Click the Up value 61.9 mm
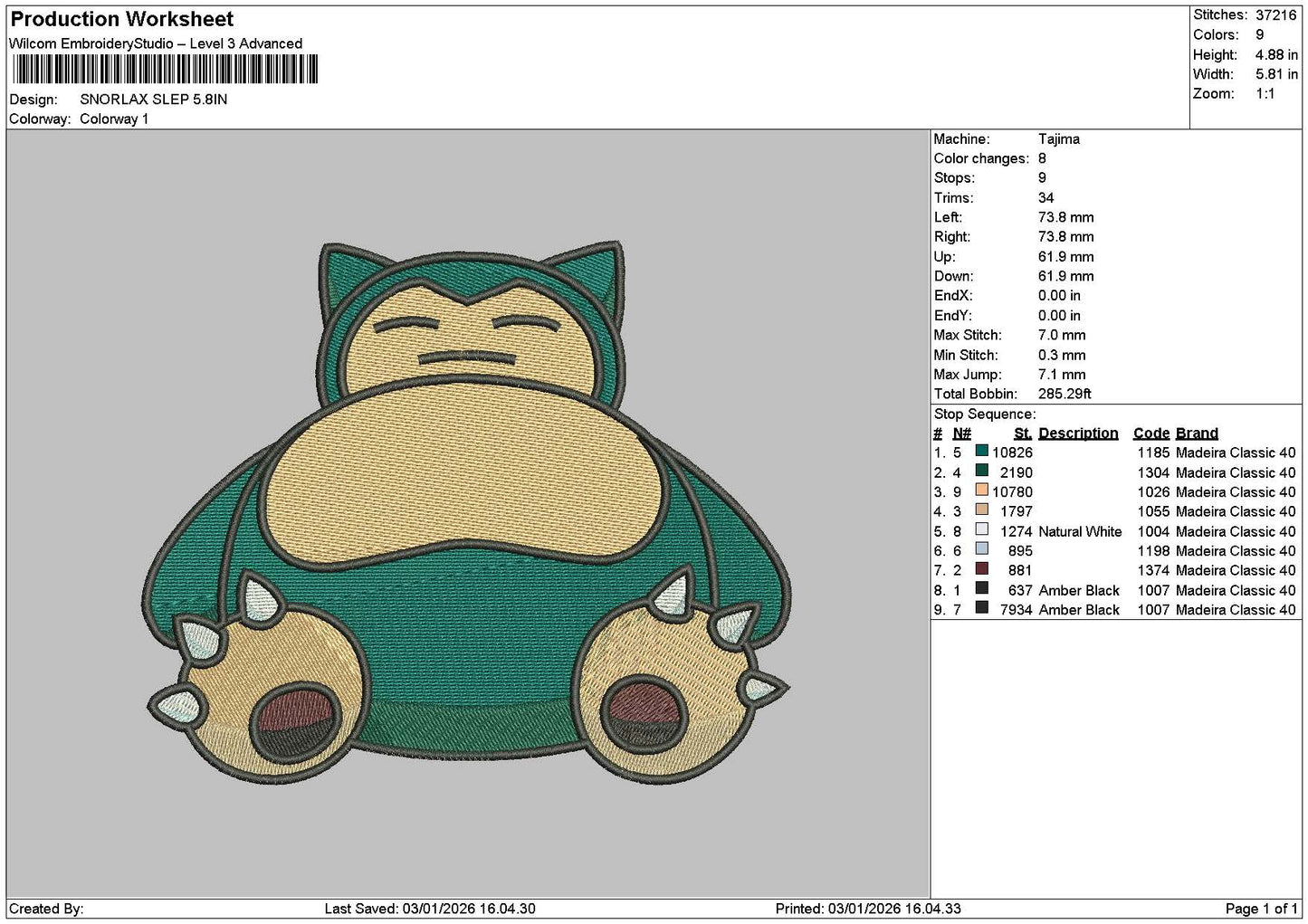1308x924 pixels. [1066, 257]
